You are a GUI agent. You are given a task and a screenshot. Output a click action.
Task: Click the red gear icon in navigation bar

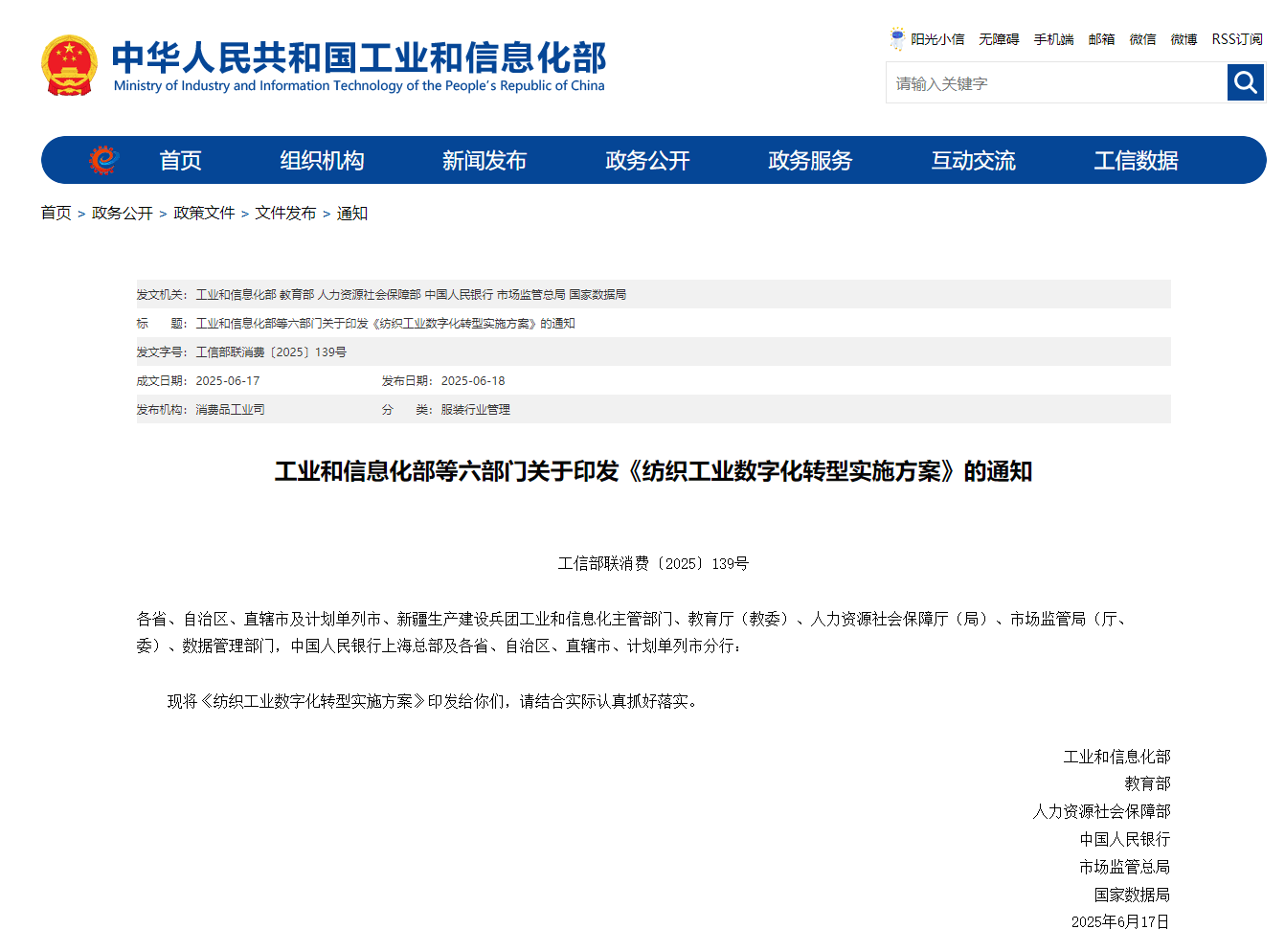click(102, 160)
